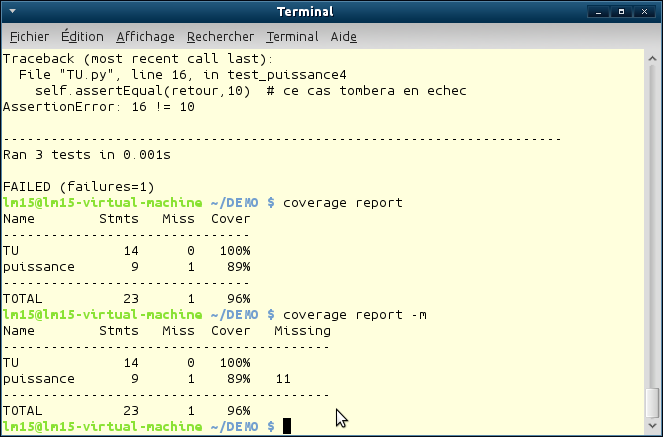Click the scrollbar up arrow
Screen dimensions: 663x437
tap(652, 56)
